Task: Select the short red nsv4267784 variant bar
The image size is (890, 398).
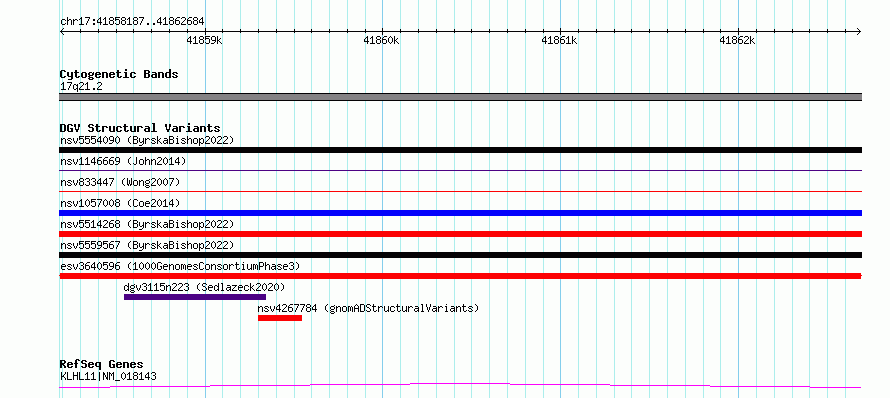Action: [x=280, y=318]
